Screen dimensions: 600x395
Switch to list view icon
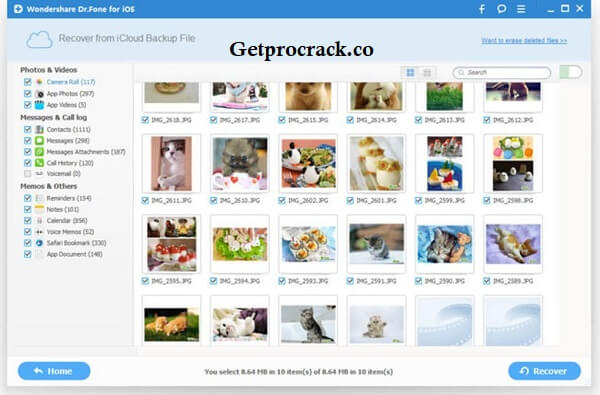coord(427,72)
